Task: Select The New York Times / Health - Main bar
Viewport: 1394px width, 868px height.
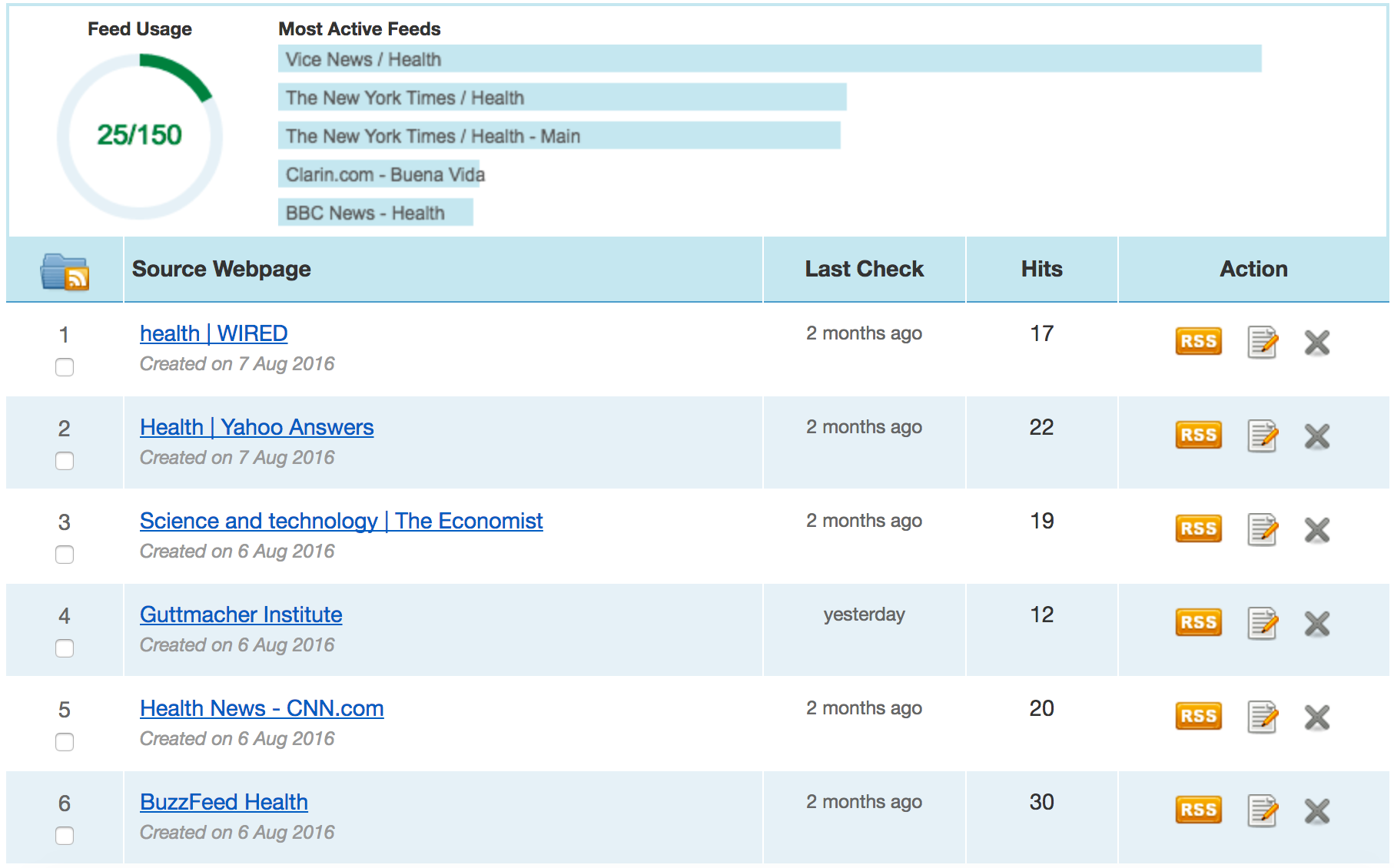Action: [559, 136]
